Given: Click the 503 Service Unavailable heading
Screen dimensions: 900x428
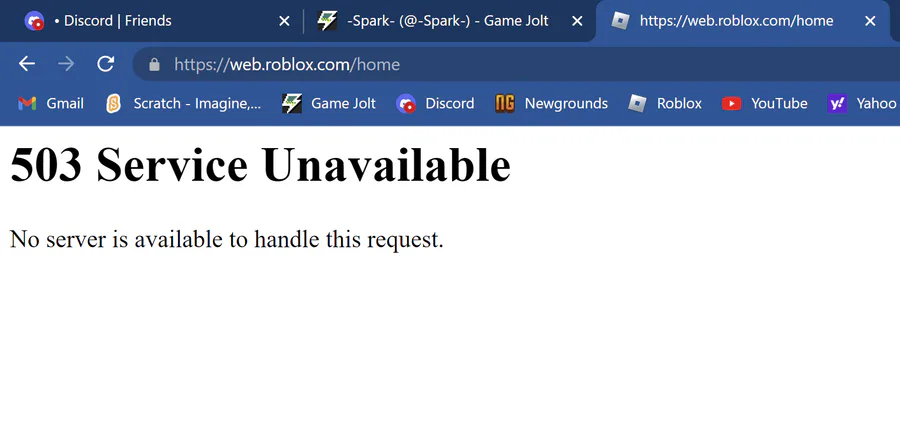Looking at the screenshot, I should pyautogui.click(x=261, y=165).
